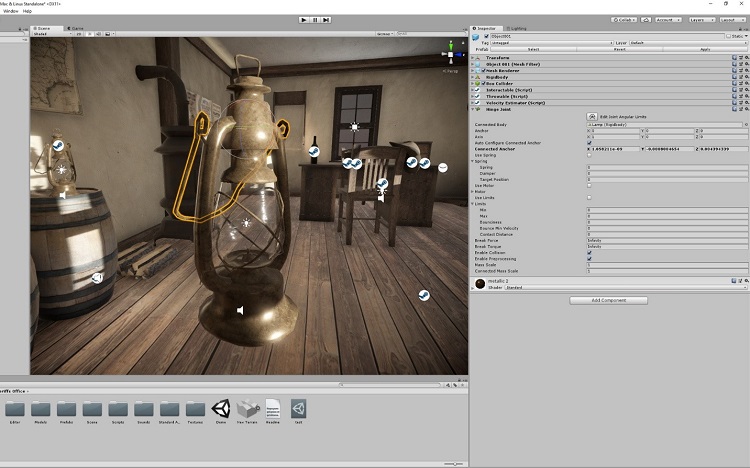Select the New Terrain asset icon
This screenshot has height=468, width=750.
click(247, 409)
